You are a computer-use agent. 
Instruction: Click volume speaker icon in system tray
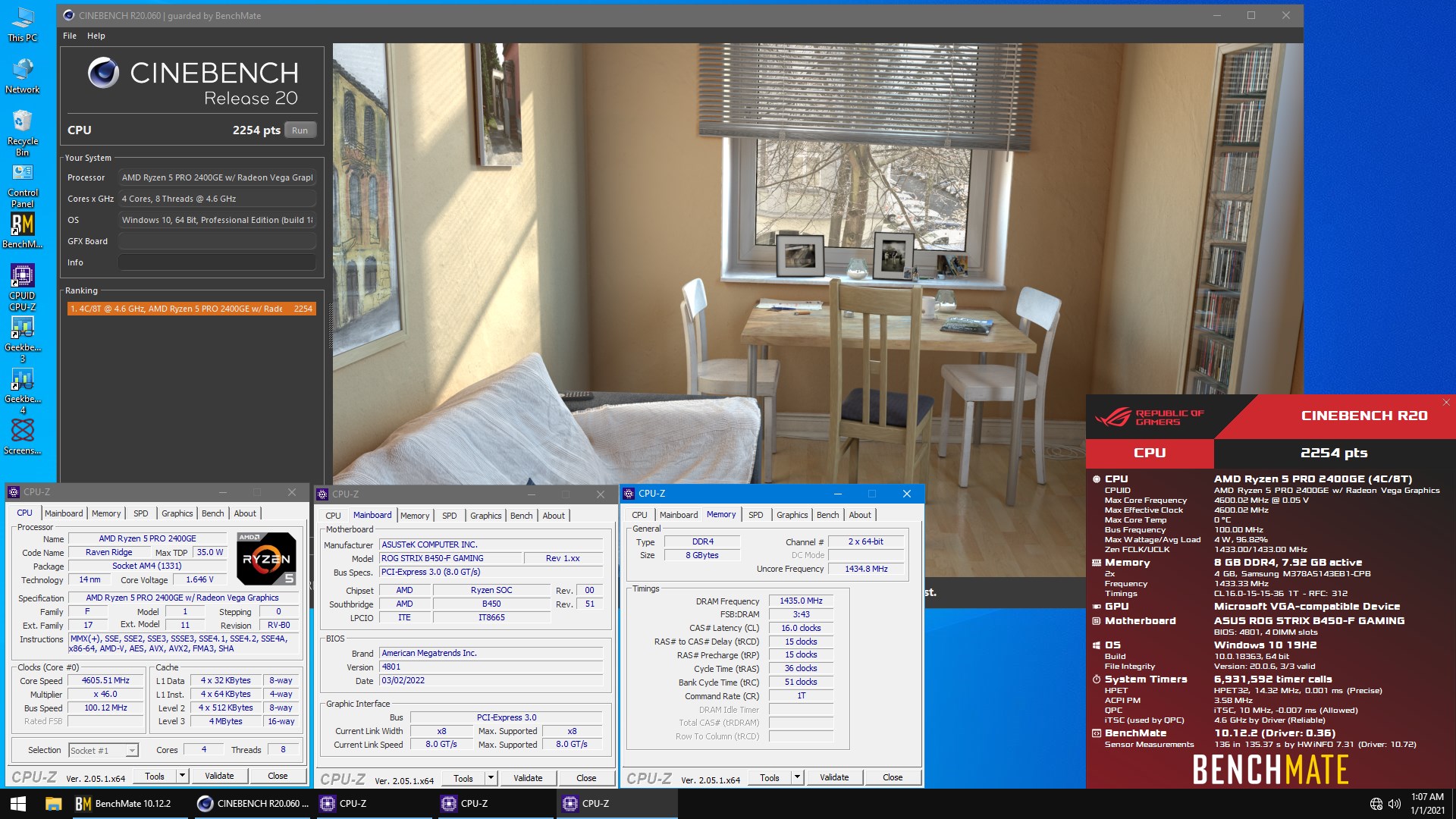pyautogui.click(x=1394, y=804)
